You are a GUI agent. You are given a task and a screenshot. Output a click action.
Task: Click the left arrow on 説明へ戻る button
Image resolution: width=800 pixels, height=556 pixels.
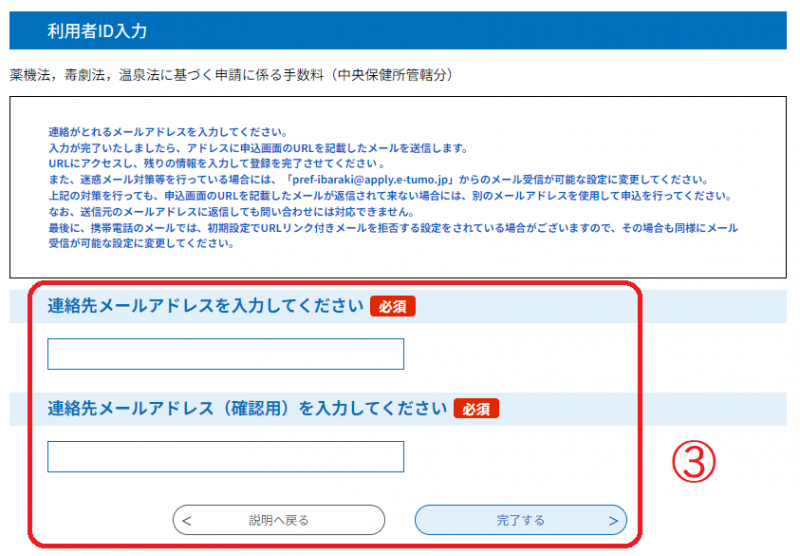point(187,520)
